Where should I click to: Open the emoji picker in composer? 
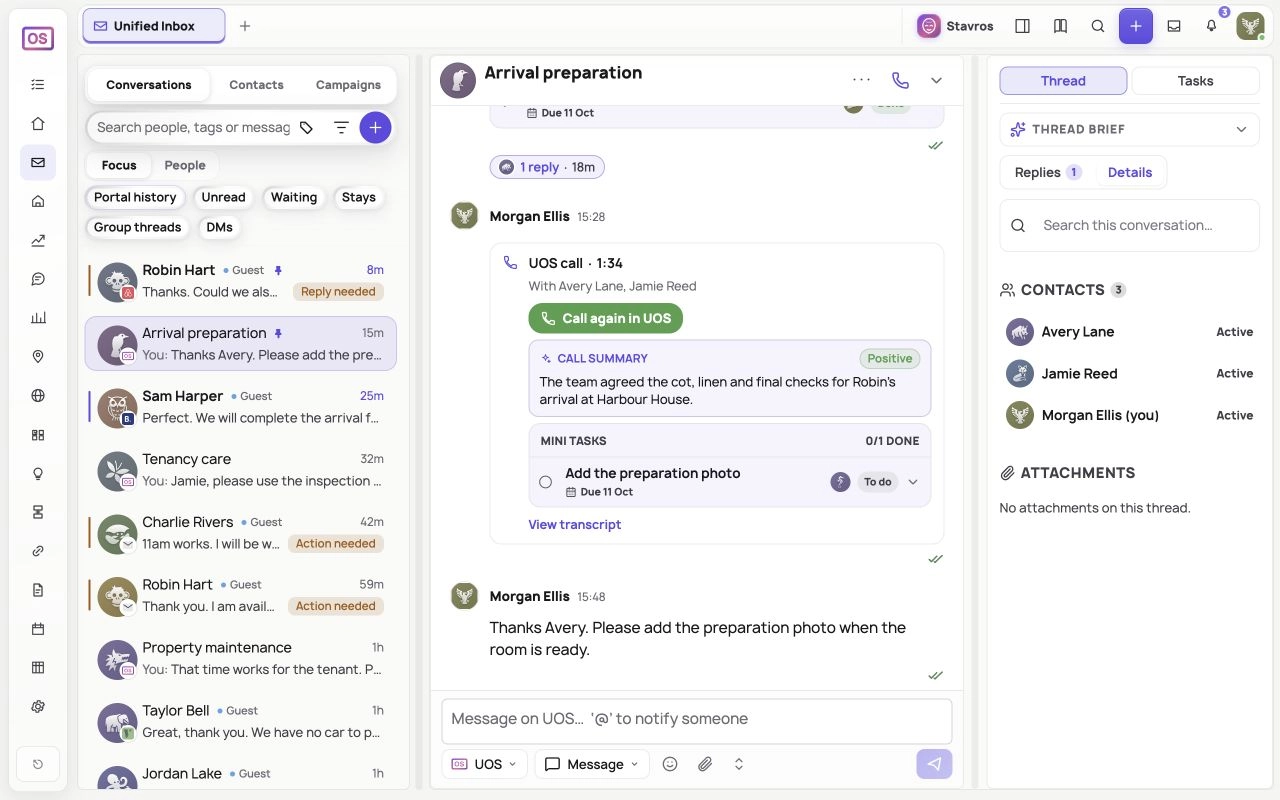pyautogui.click(x=670, y=764)
